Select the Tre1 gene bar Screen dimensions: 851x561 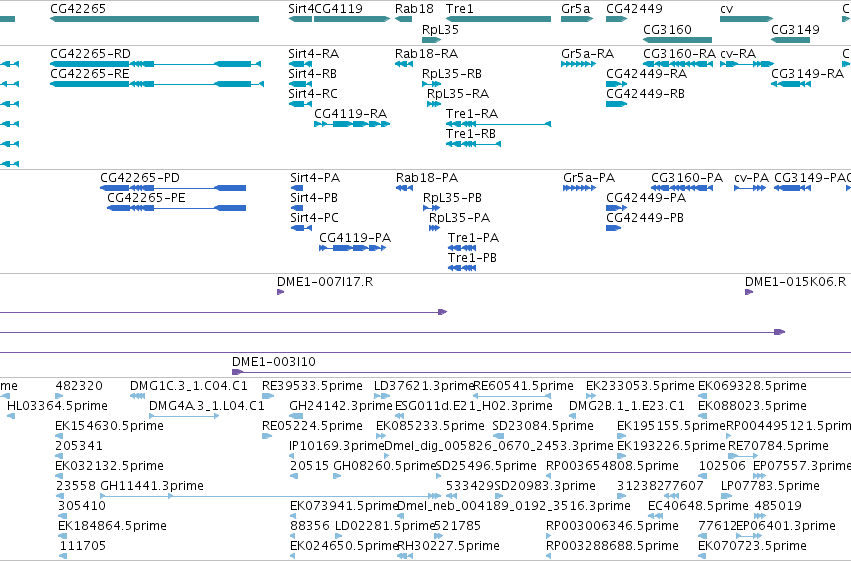pos(498,19)
